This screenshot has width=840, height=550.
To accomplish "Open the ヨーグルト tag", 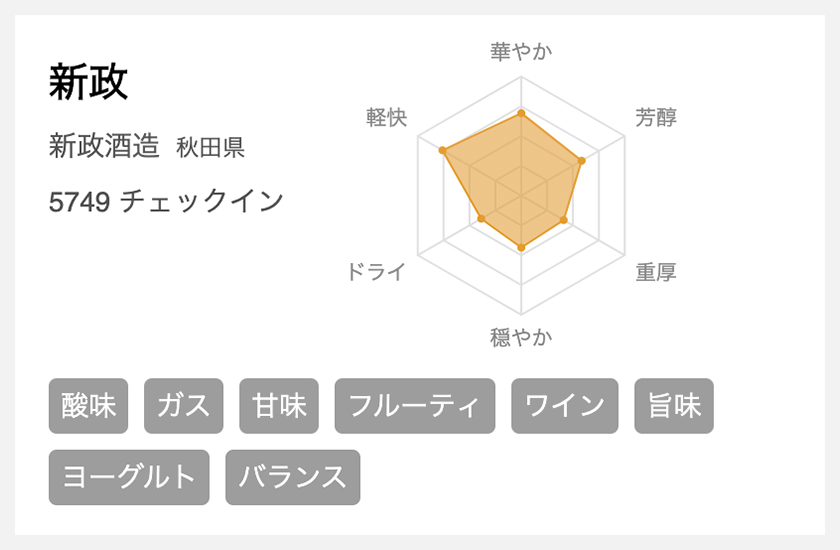I will click(x=129, y=477).
